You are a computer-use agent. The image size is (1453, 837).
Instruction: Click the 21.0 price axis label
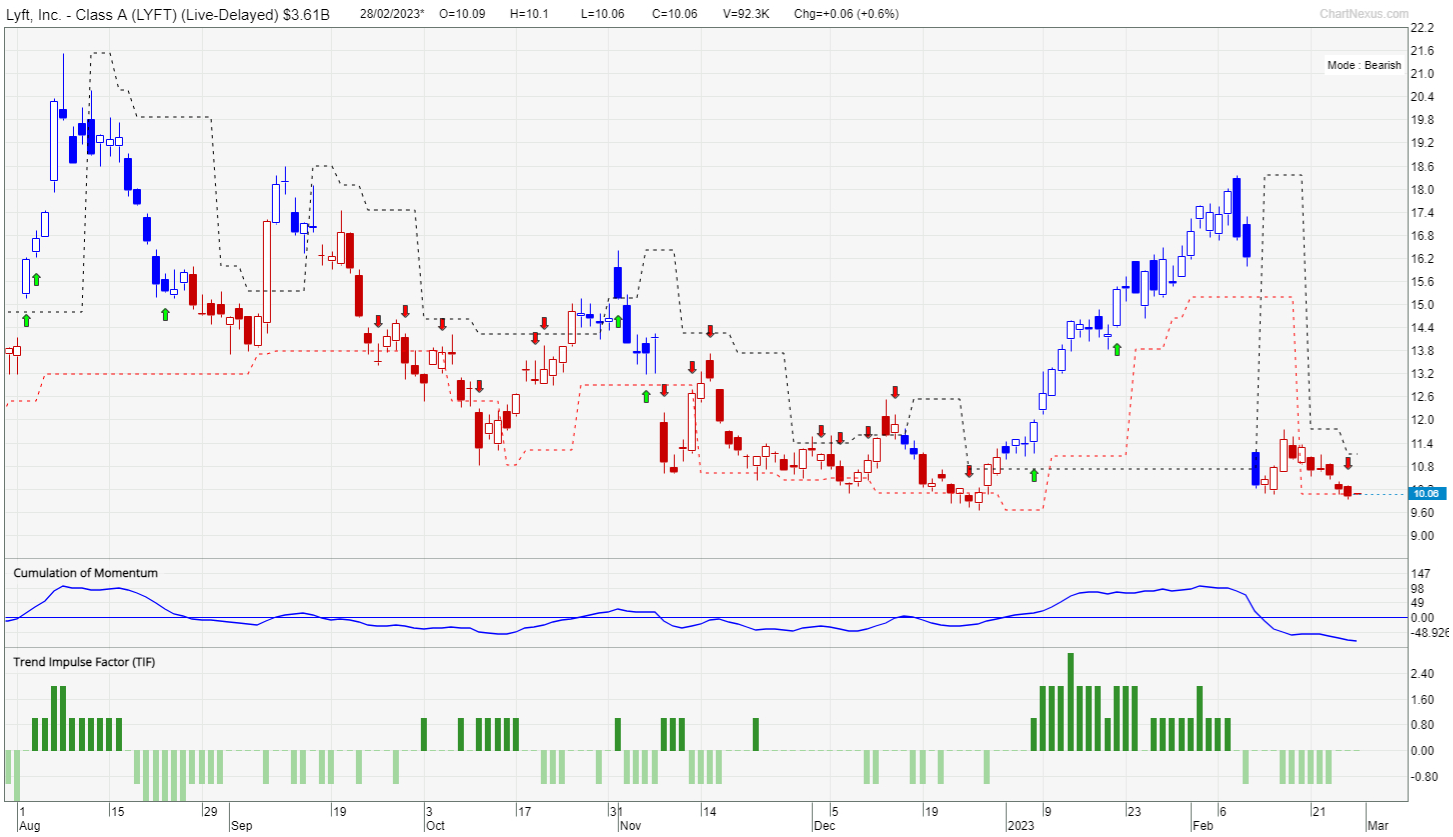pos(1423,75)
